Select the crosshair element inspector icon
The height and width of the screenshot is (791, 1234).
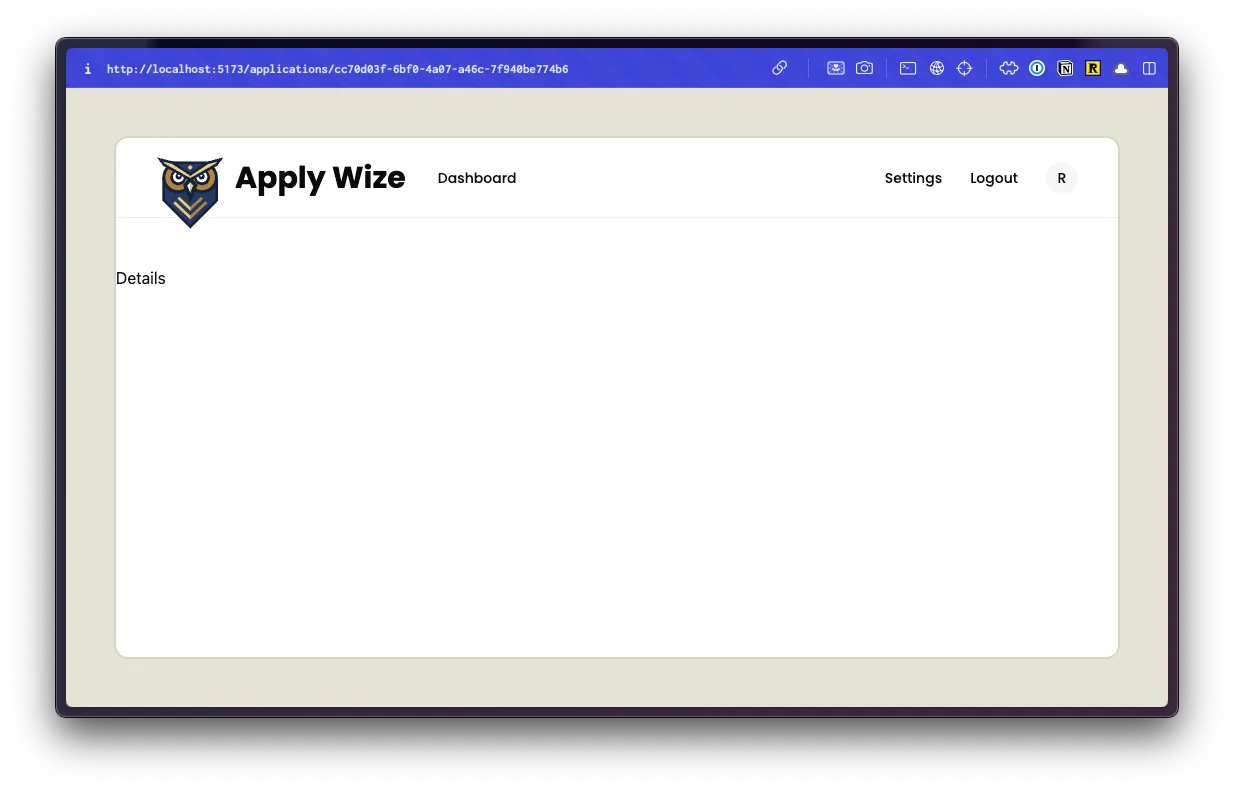tap(965, 68)
